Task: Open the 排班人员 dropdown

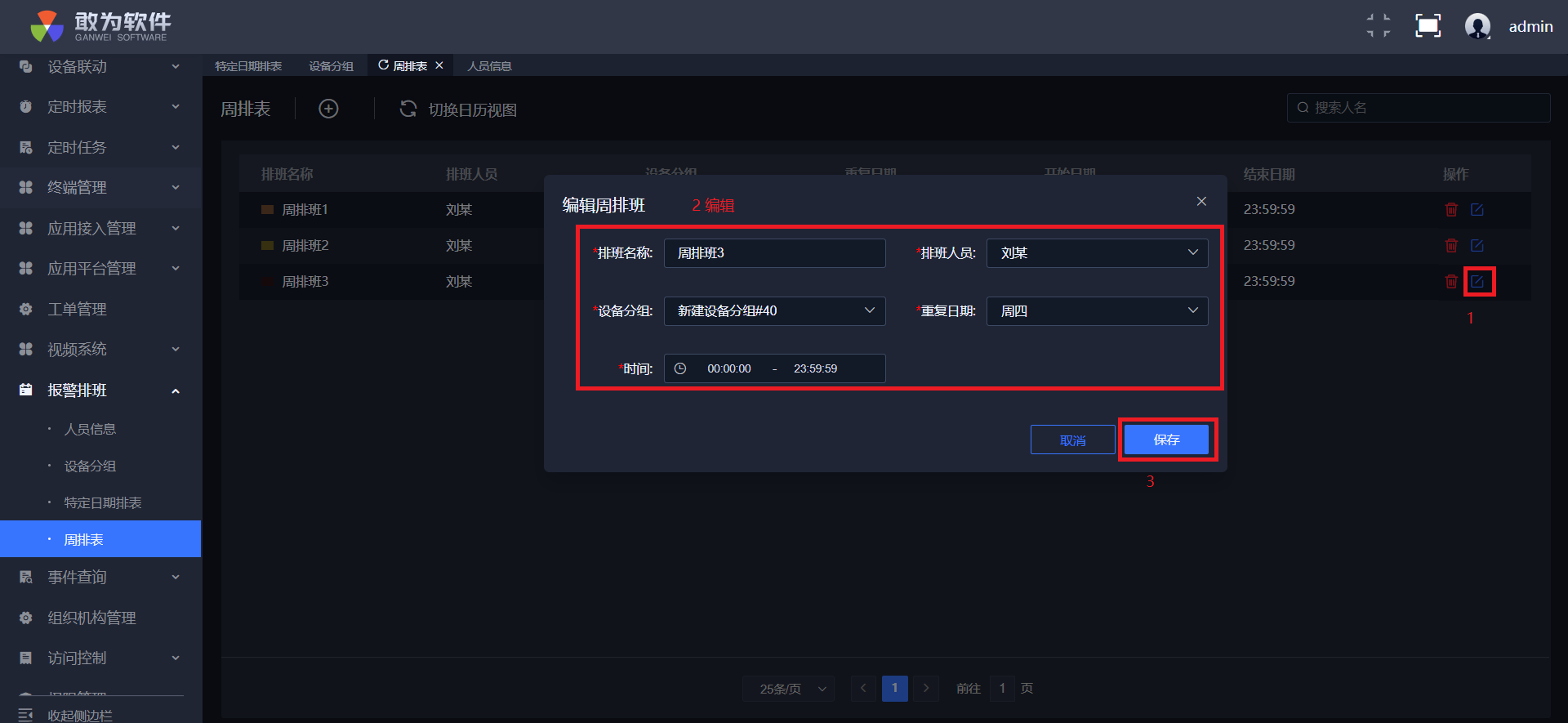Action: point(1097,253)
